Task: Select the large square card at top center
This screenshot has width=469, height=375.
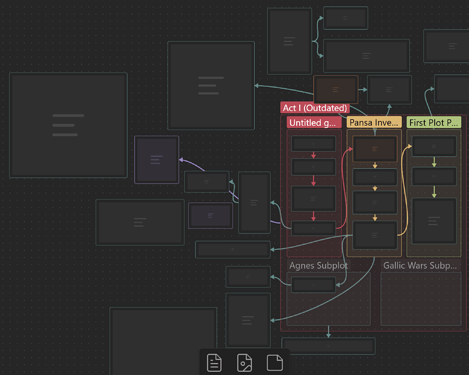Action: [x=211, y=85]
